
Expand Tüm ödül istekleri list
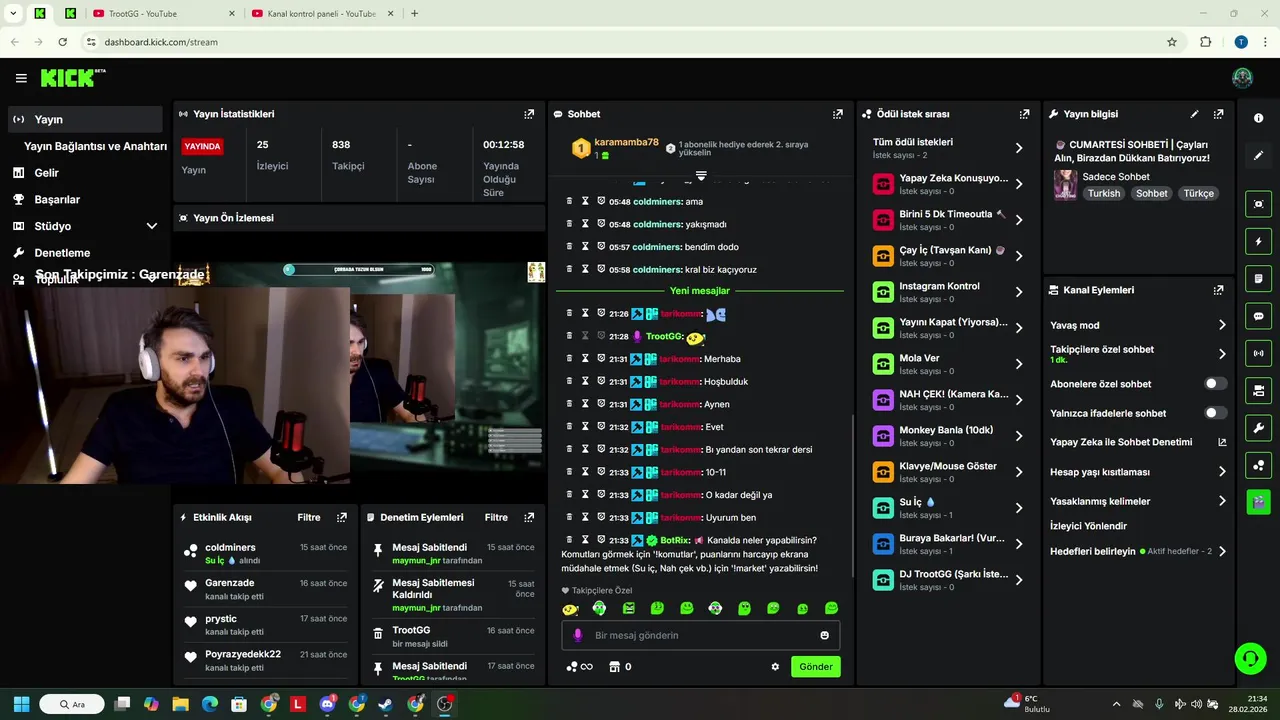click(x=1019, y=148)
